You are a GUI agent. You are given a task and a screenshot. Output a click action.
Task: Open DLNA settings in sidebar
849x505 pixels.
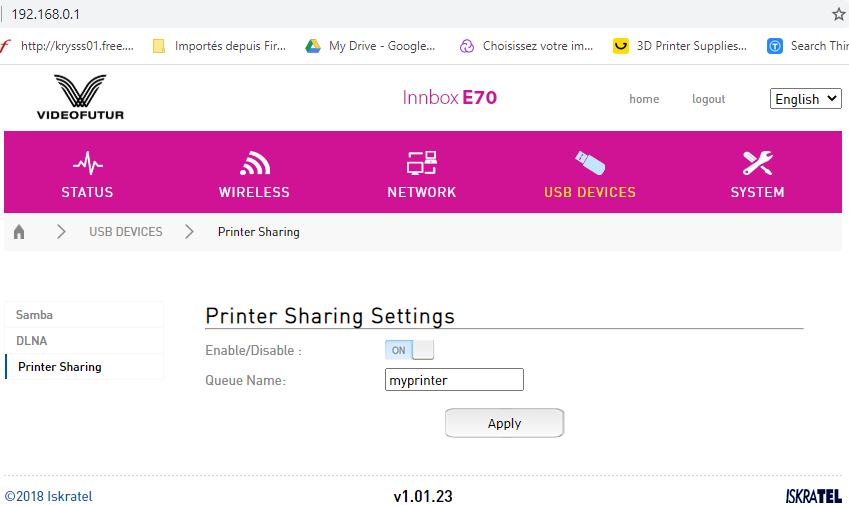point(32,341)
